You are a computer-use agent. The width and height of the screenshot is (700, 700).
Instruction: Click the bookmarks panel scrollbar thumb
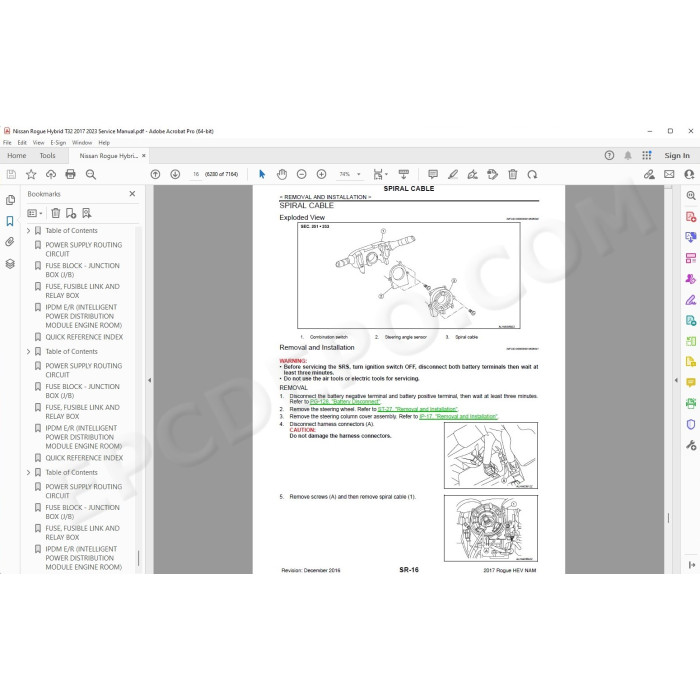point(138,558)
